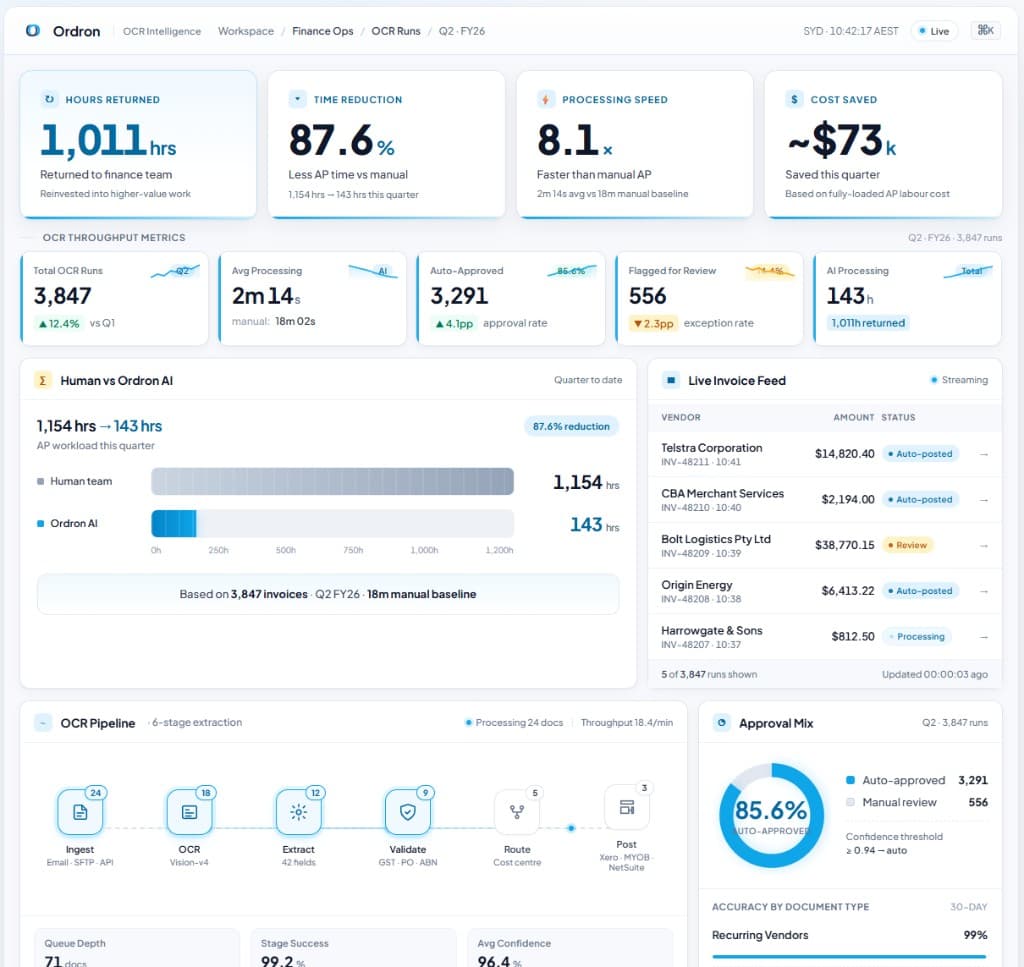
Task: Click the Ordron AI progress bar
Action: tap(332, 524)
